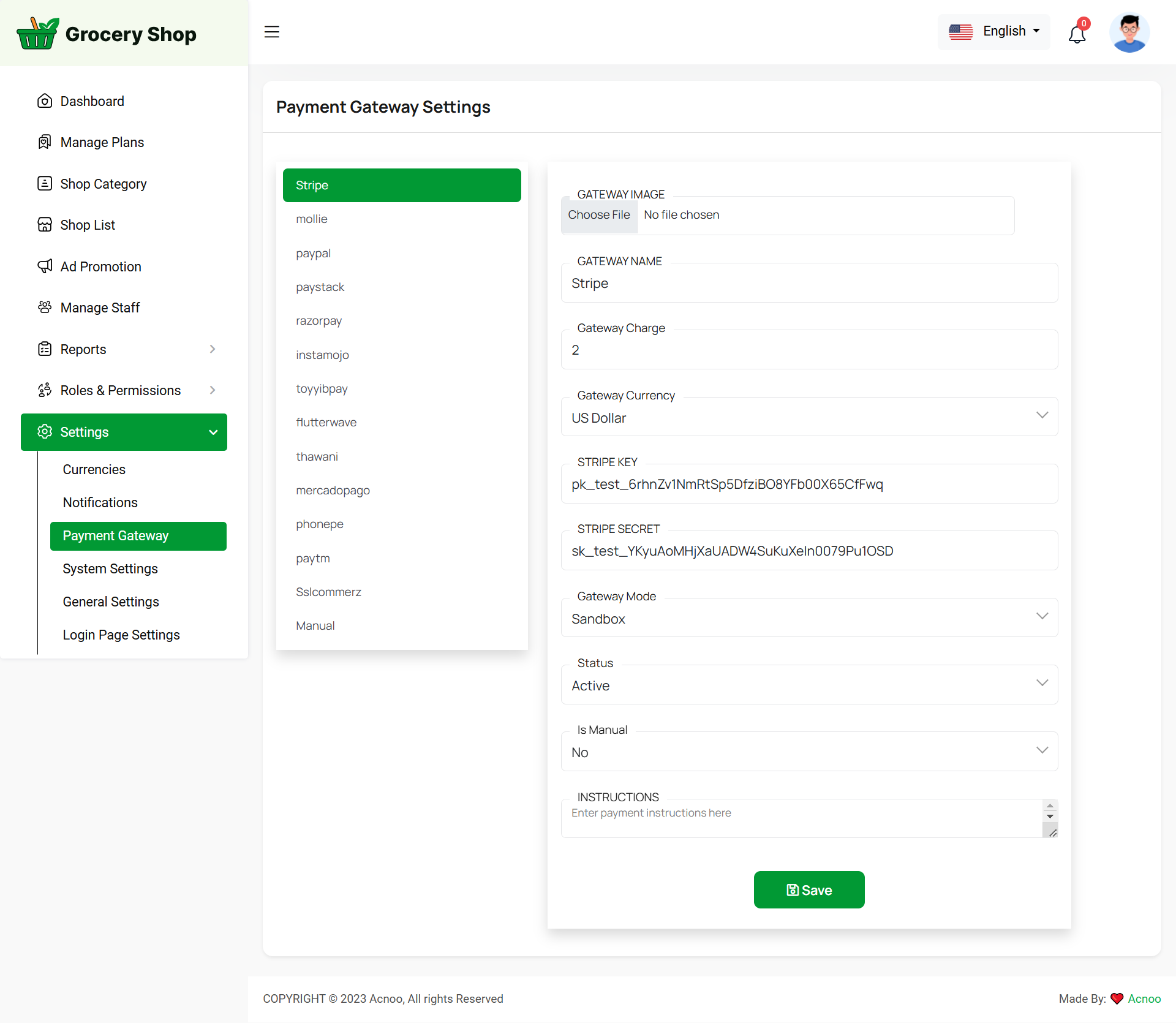Select the razorpay gateway tab
This screenshot has width=1176, height=1023.
tap(318, 321)
